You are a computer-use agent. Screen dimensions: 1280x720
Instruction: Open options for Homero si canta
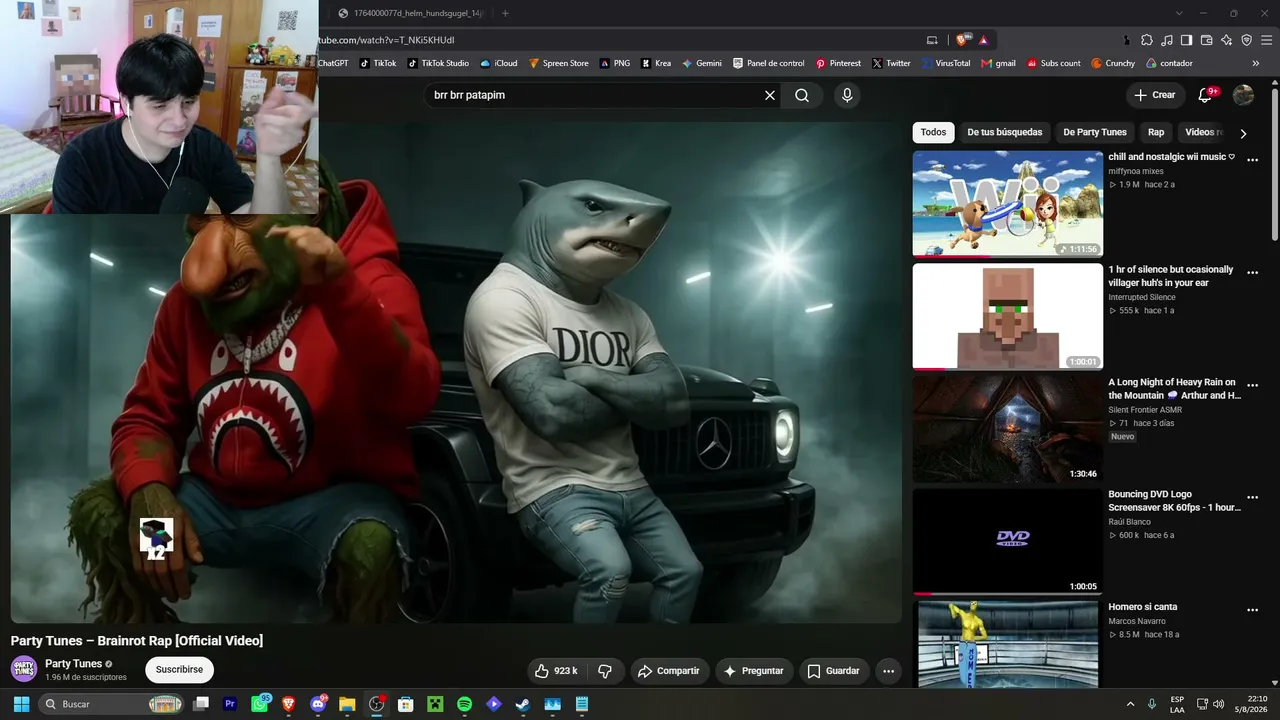click(x=1252, y=610)
